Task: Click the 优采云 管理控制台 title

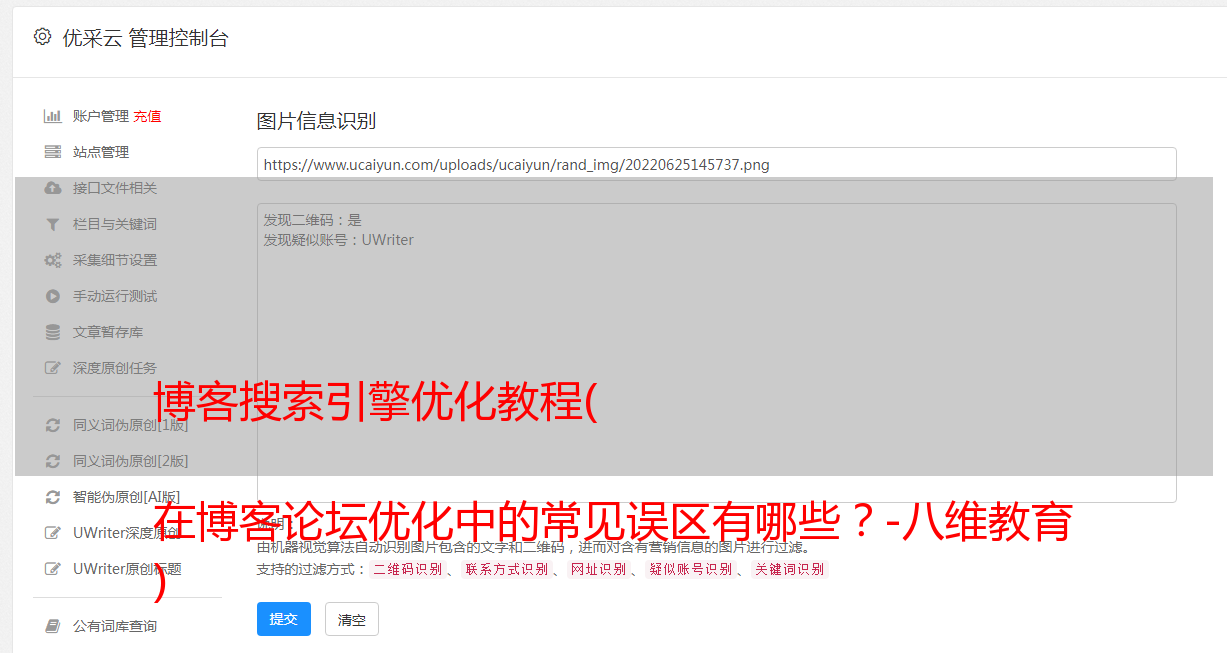Action: point(146,38)
